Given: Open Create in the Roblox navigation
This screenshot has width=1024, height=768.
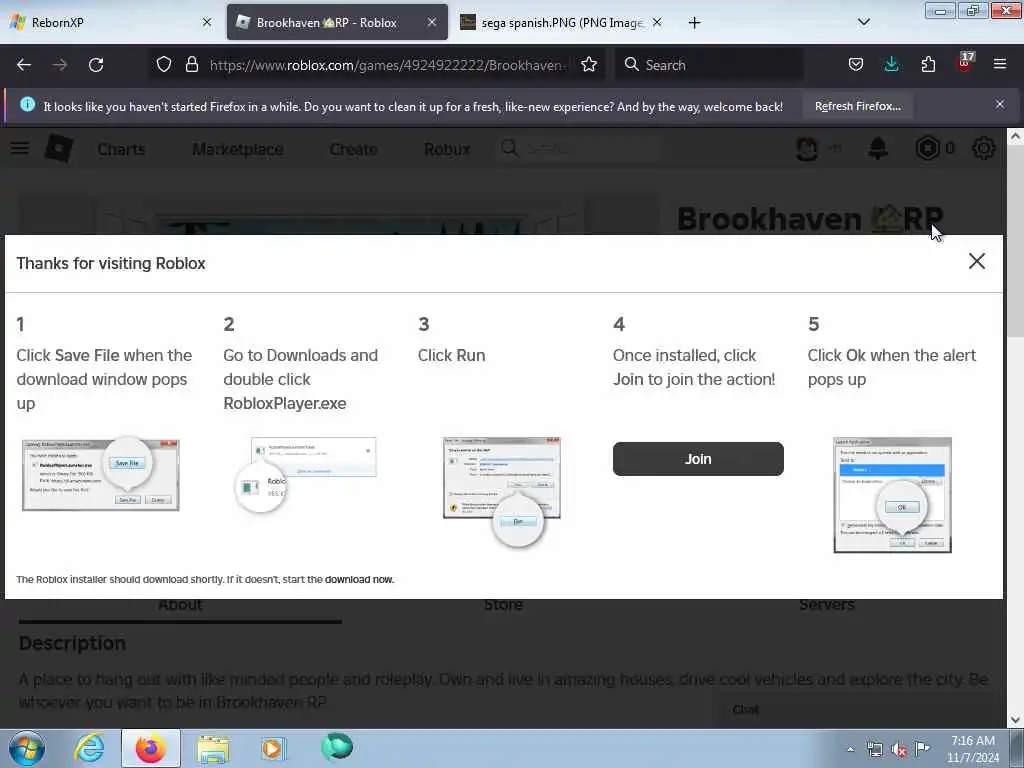Looking at the screenshot, I should click(x=353, y=150).
